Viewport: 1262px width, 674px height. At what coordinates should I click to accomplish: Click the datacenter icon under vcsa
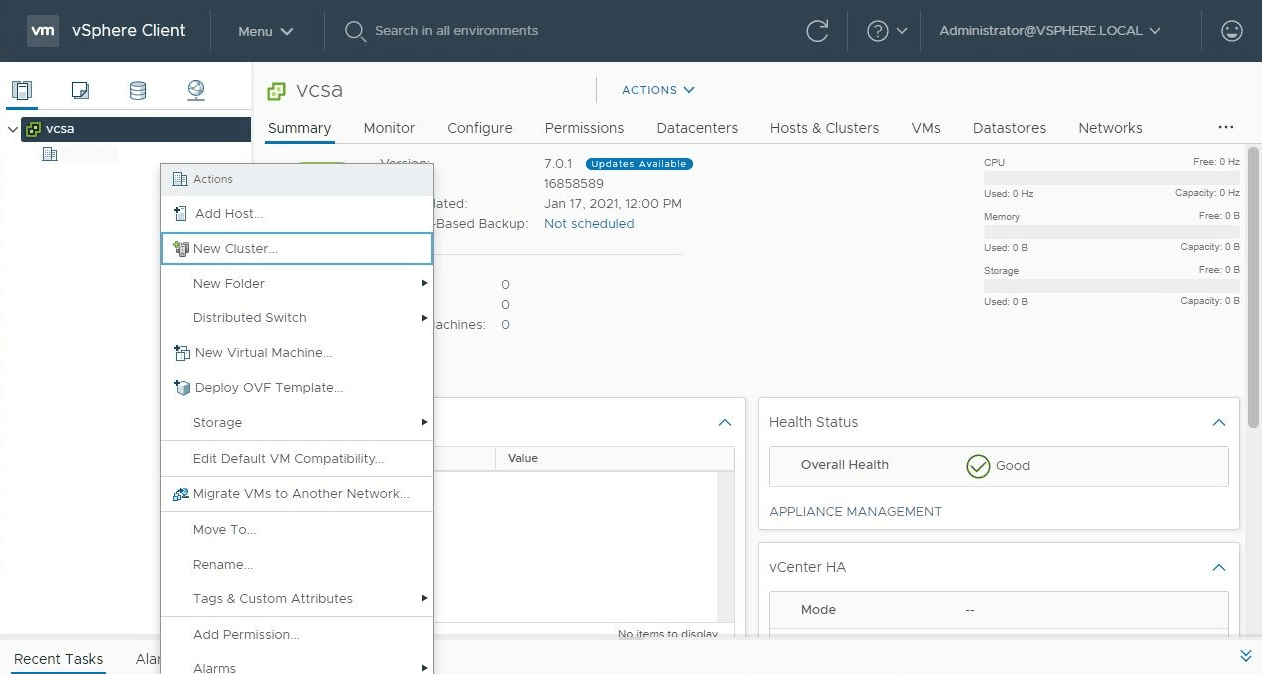coord(50,154)
